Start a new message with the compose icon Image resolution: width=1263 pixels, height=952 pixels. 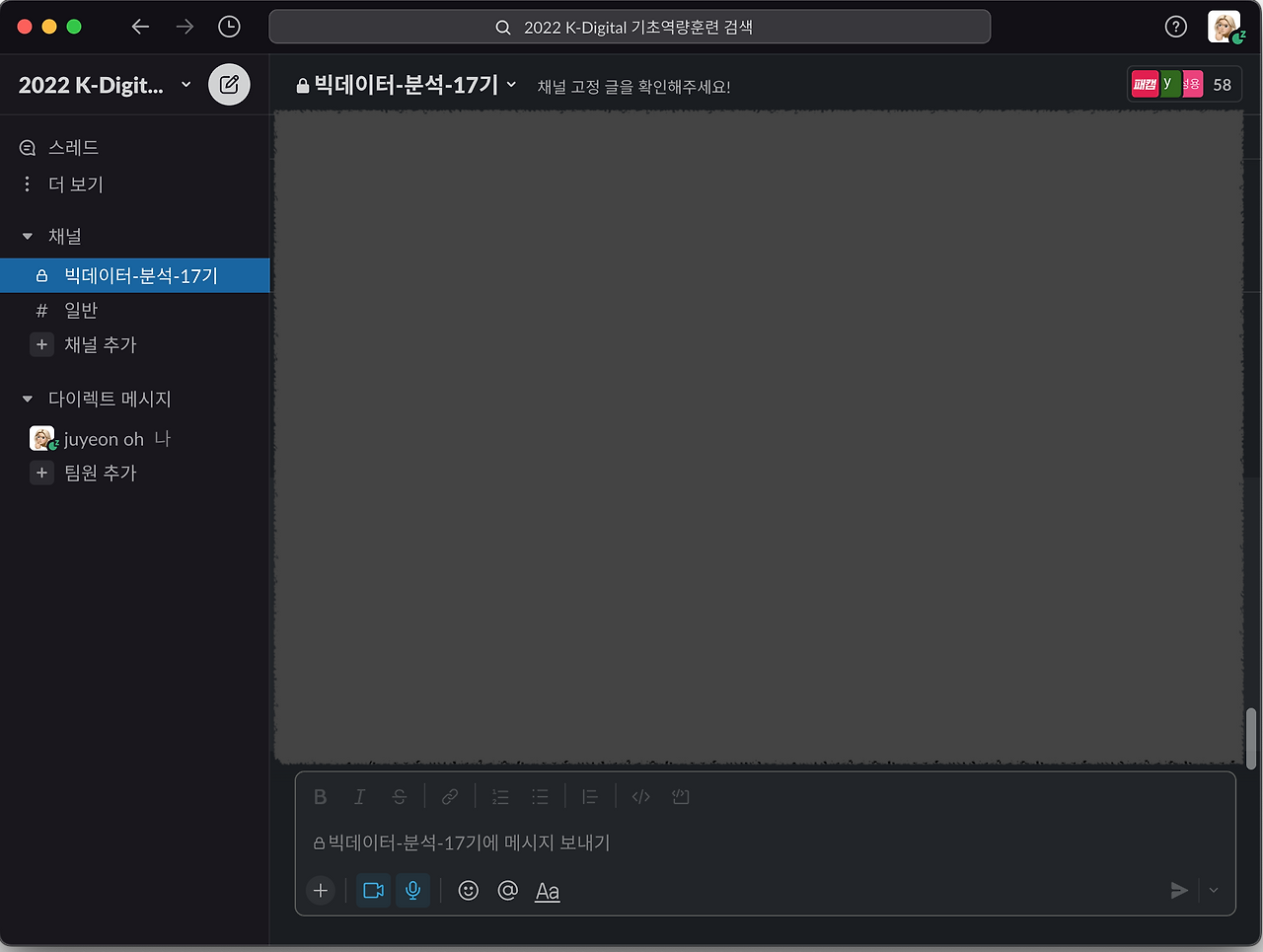(229, 84)
